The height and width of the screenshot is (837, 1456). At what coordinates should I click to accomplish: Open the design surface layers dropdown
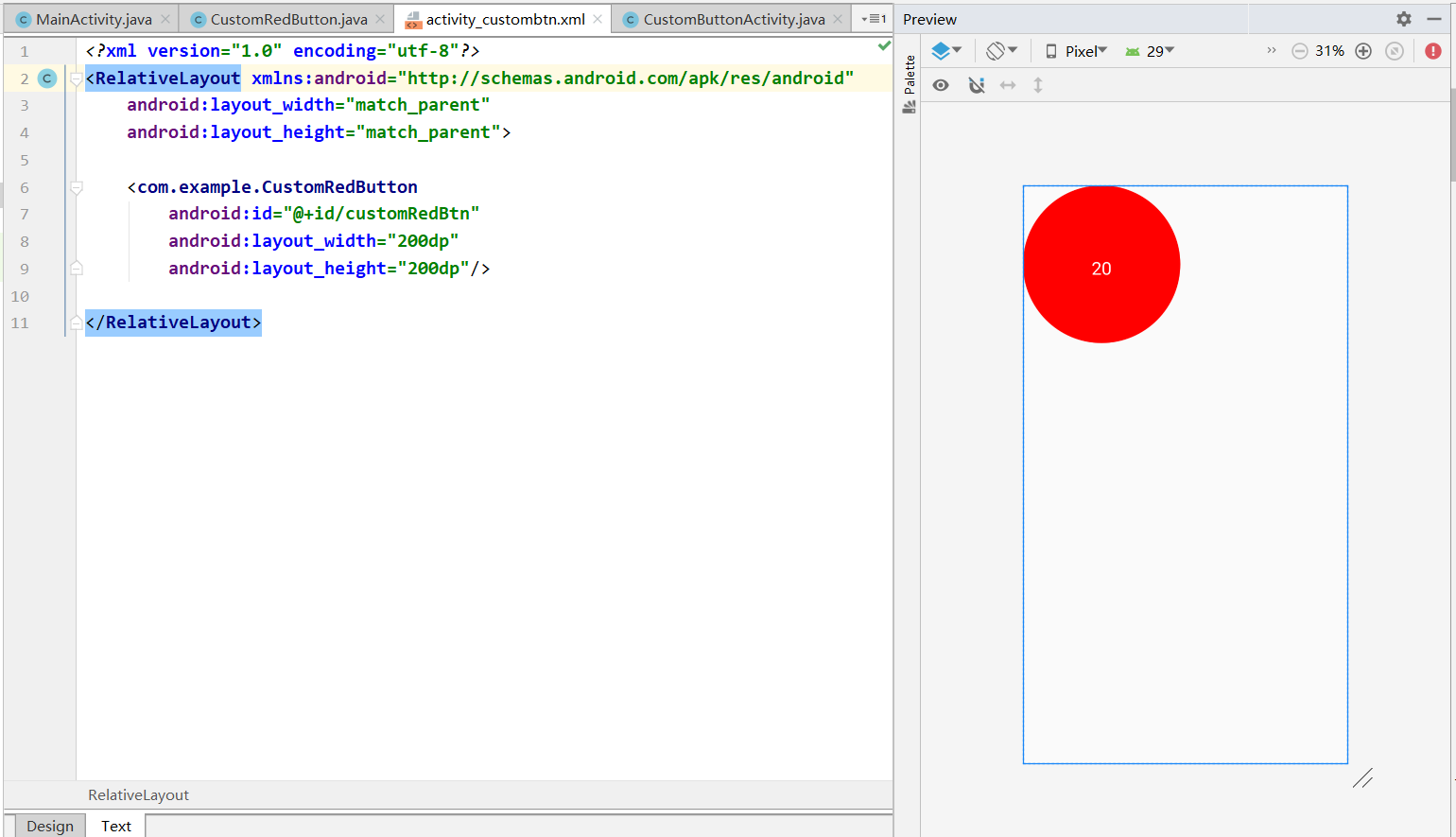tap(945, 51)
